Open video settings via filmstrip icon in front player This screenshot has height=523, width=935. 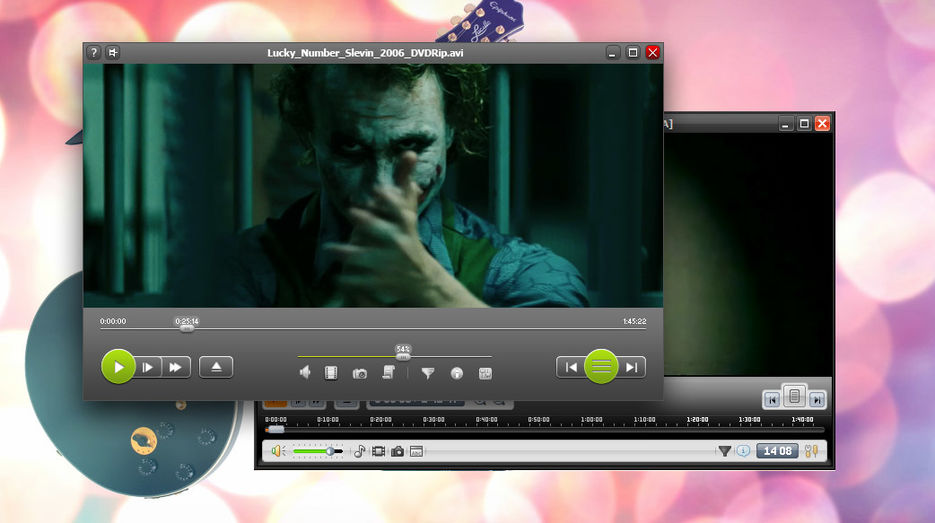pyautogui.click(x=331, y=373)
